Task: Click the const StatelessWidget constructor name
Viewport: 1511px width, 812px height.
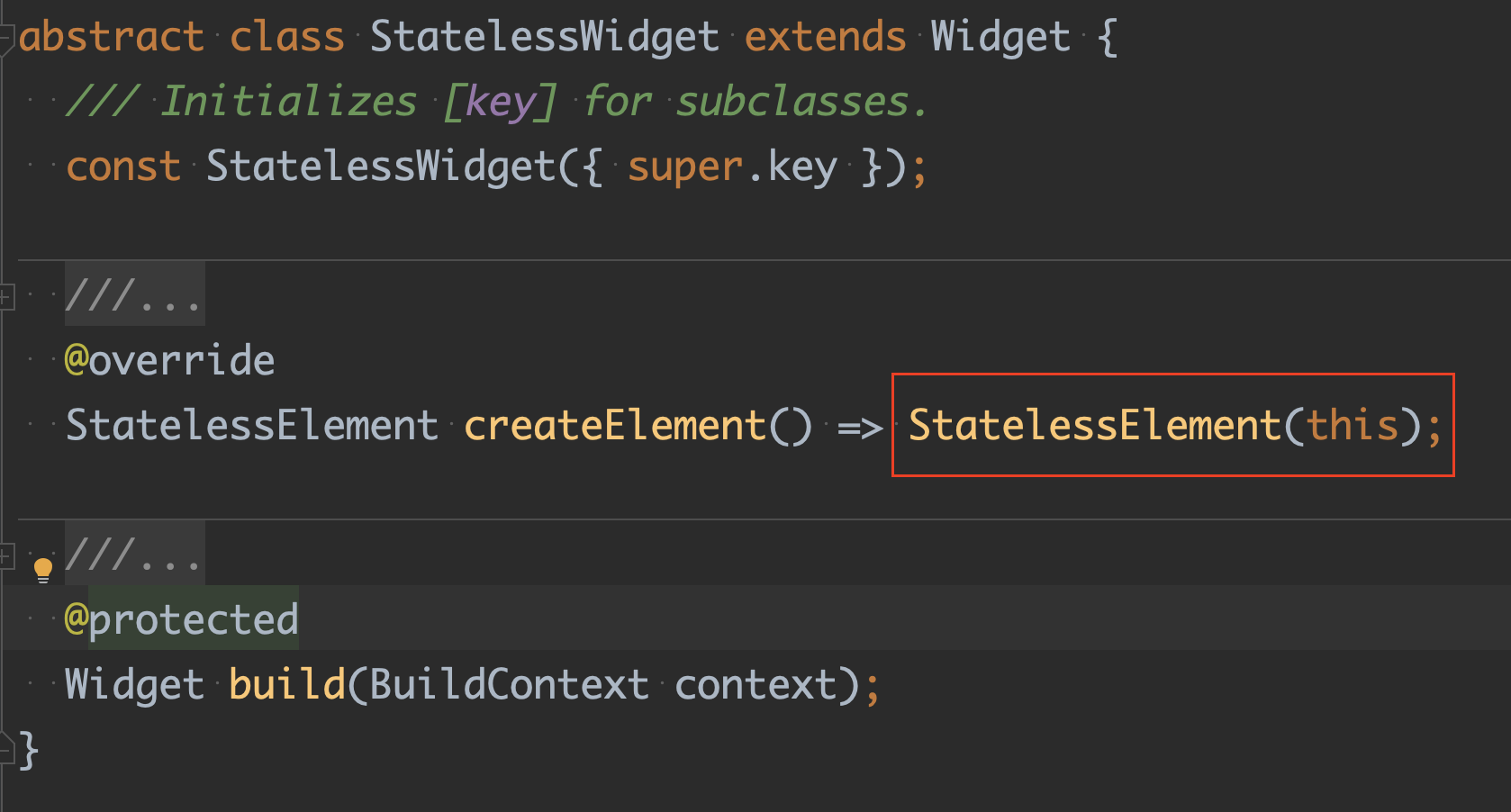Action: tap(381, 167)
